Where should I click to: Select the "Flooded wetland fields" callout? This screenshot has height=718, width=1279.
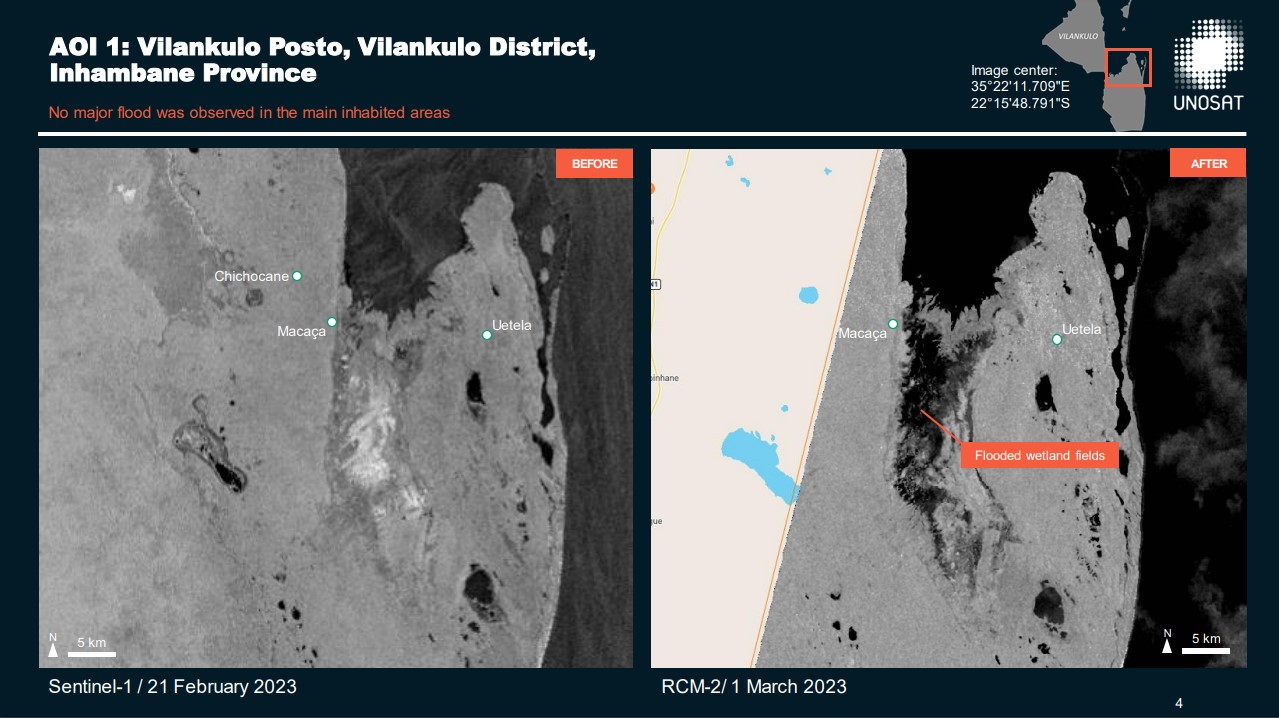click(1039, 456)
